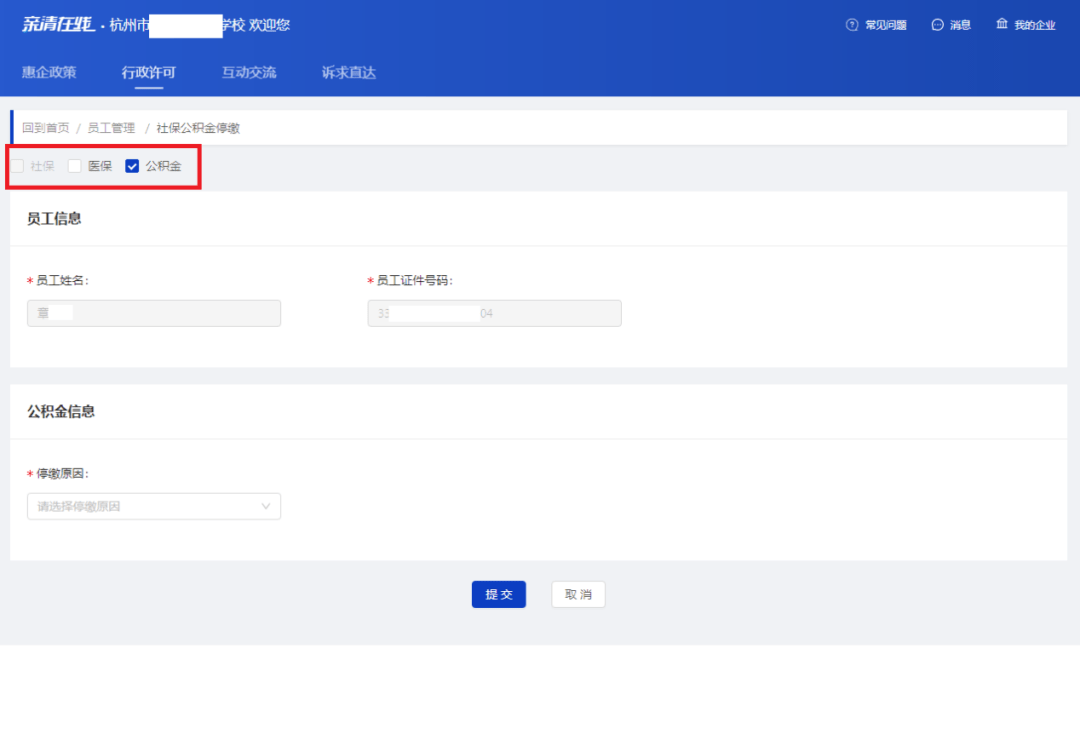Enable the 医保 checkbox
This screenshot has height=740, width=1080.
[x=75, y=166]
